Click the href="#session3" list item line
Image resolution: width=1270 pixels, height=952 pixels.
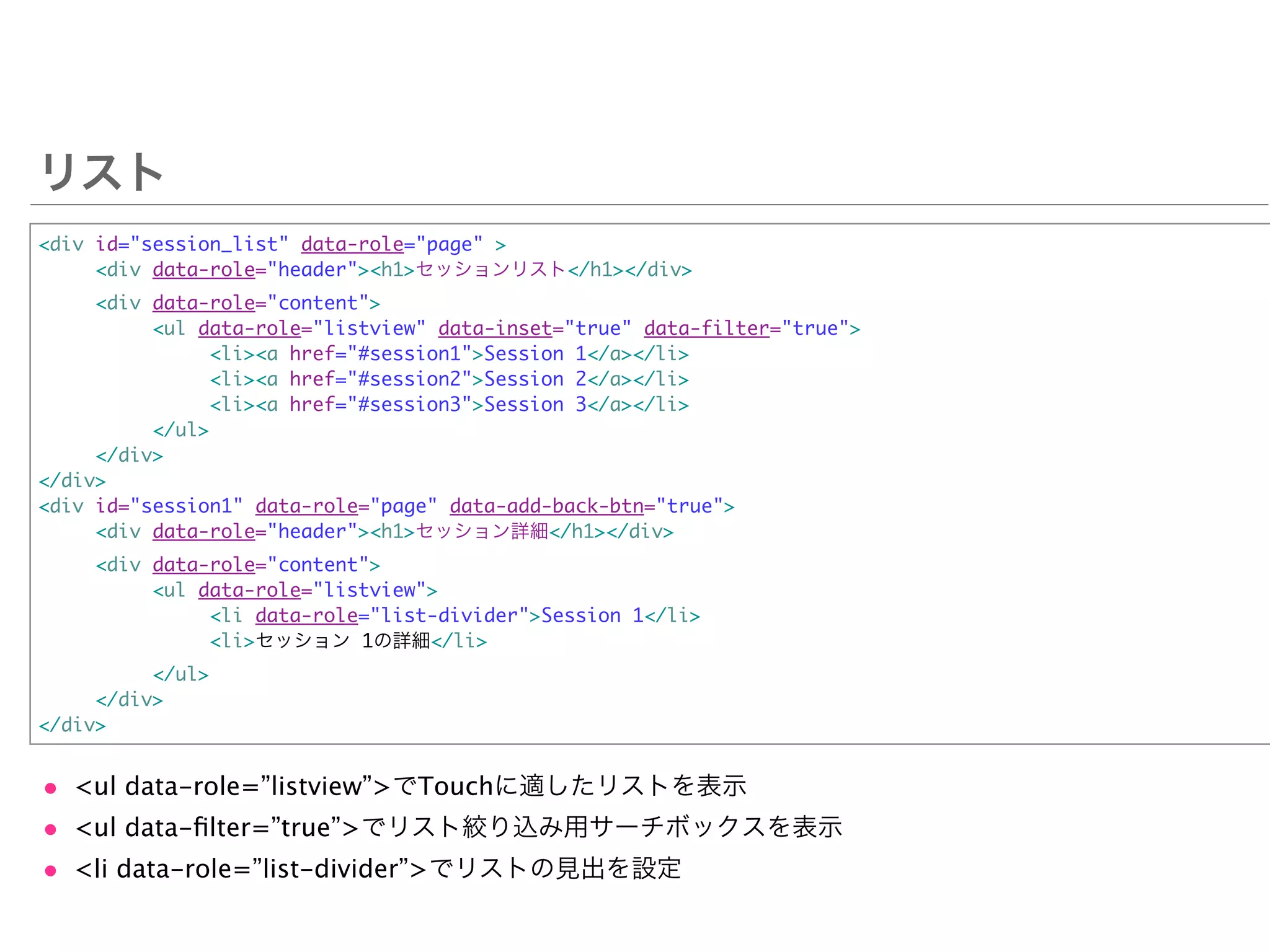(x=450, y=405)
